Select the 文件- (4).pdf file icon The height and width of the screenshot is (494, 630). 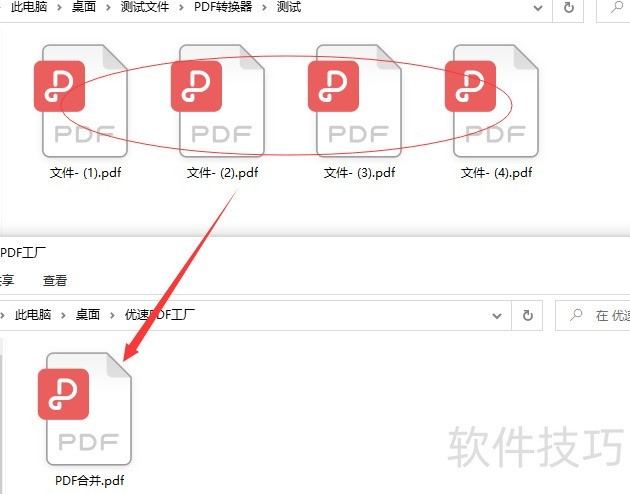[x=492, y=100]
